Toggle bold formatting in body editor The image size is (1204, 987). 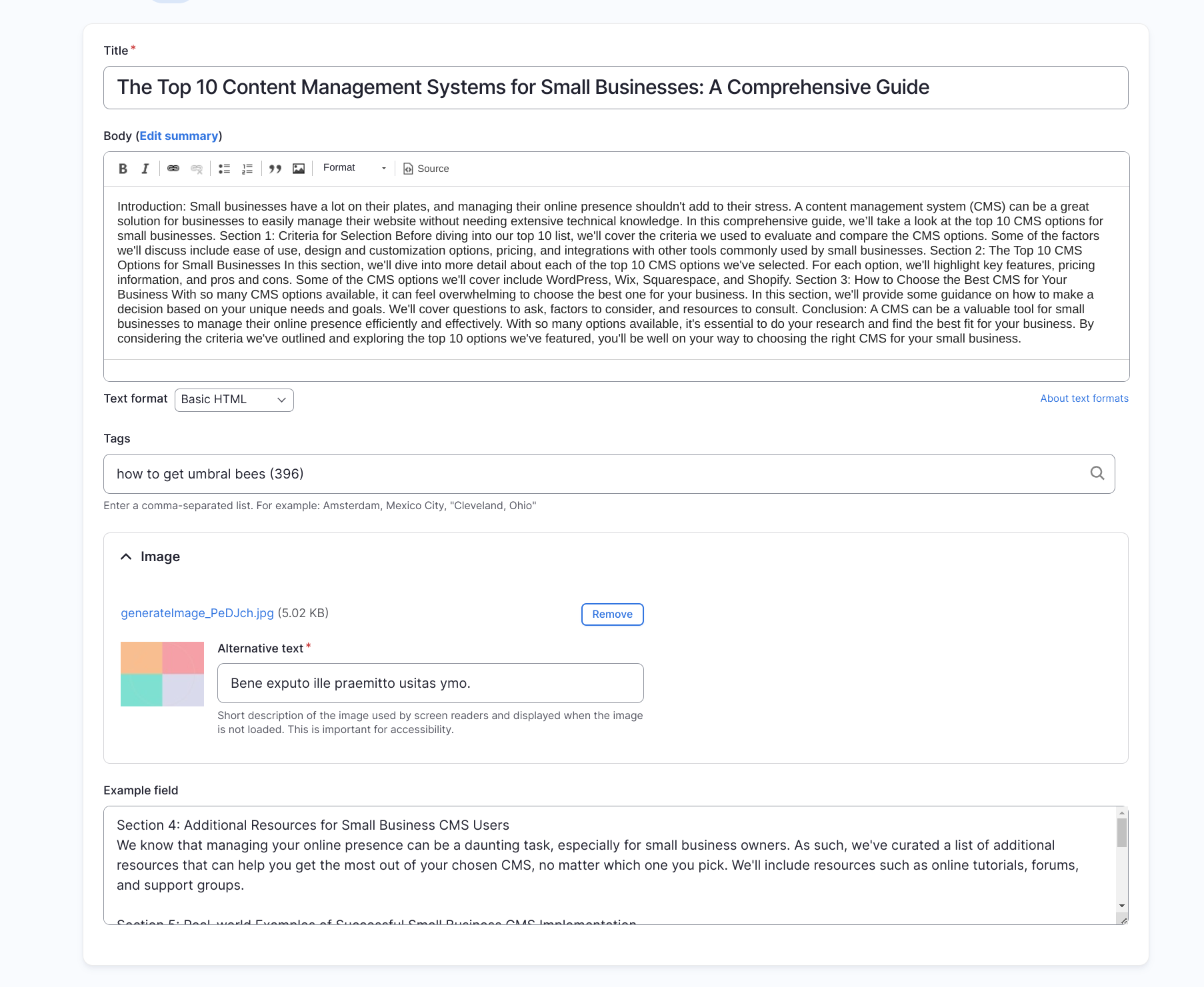click(x=123, y=169)
